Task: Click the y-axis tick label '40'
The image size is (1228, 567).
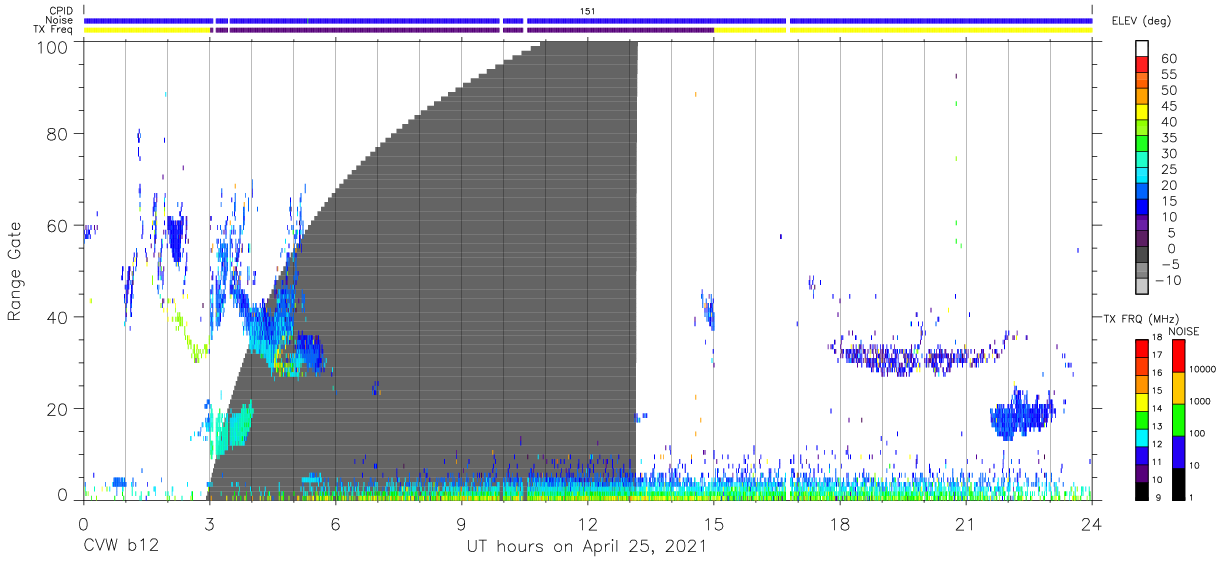Action: 57,317
